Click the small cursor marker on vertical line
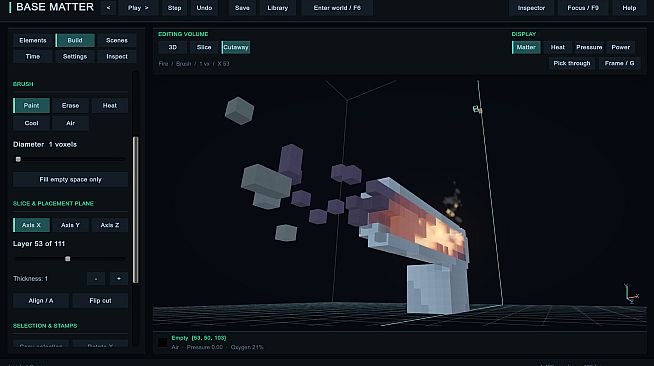The height and width of the screenshot is (366, 654). point(477,109)
